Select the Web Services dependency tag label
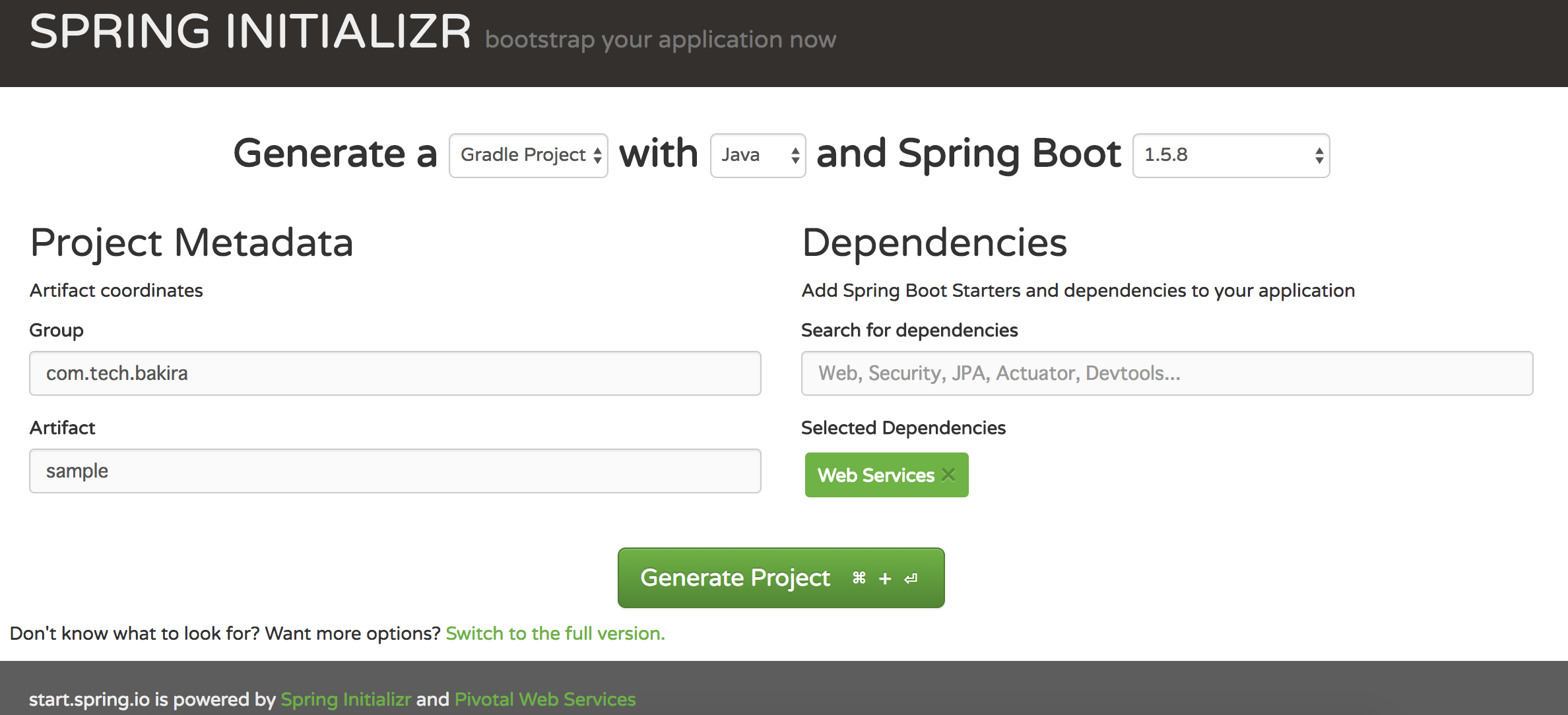This screenshot has height=715, width=1568. (876, 475)
